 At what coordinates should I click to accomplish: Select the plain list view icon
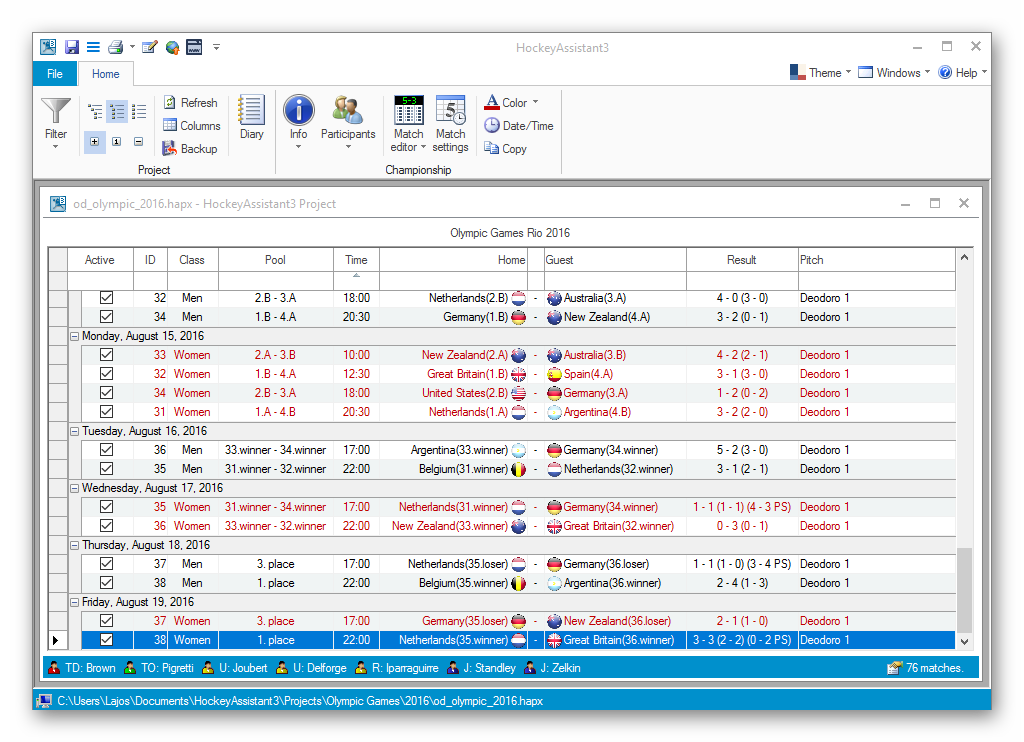pos(139,112)
